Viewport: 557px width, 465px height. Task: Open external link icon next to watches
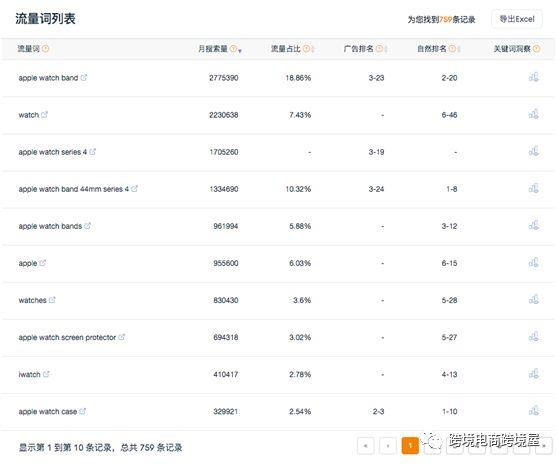click(52, 300)
